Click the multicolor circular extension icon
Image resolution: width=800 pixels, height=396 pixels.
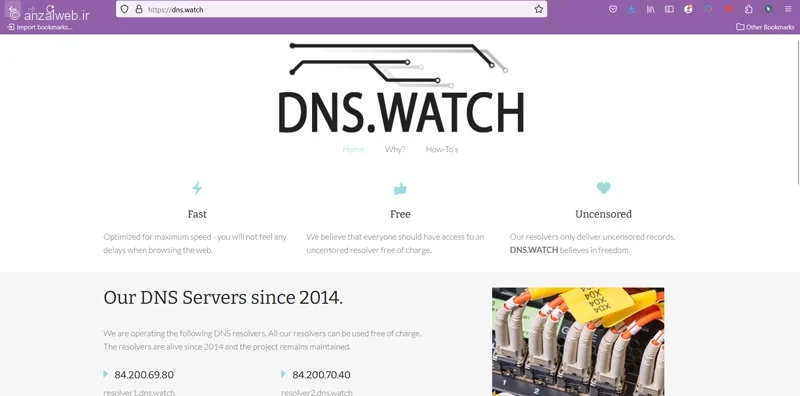coord(708,9)
